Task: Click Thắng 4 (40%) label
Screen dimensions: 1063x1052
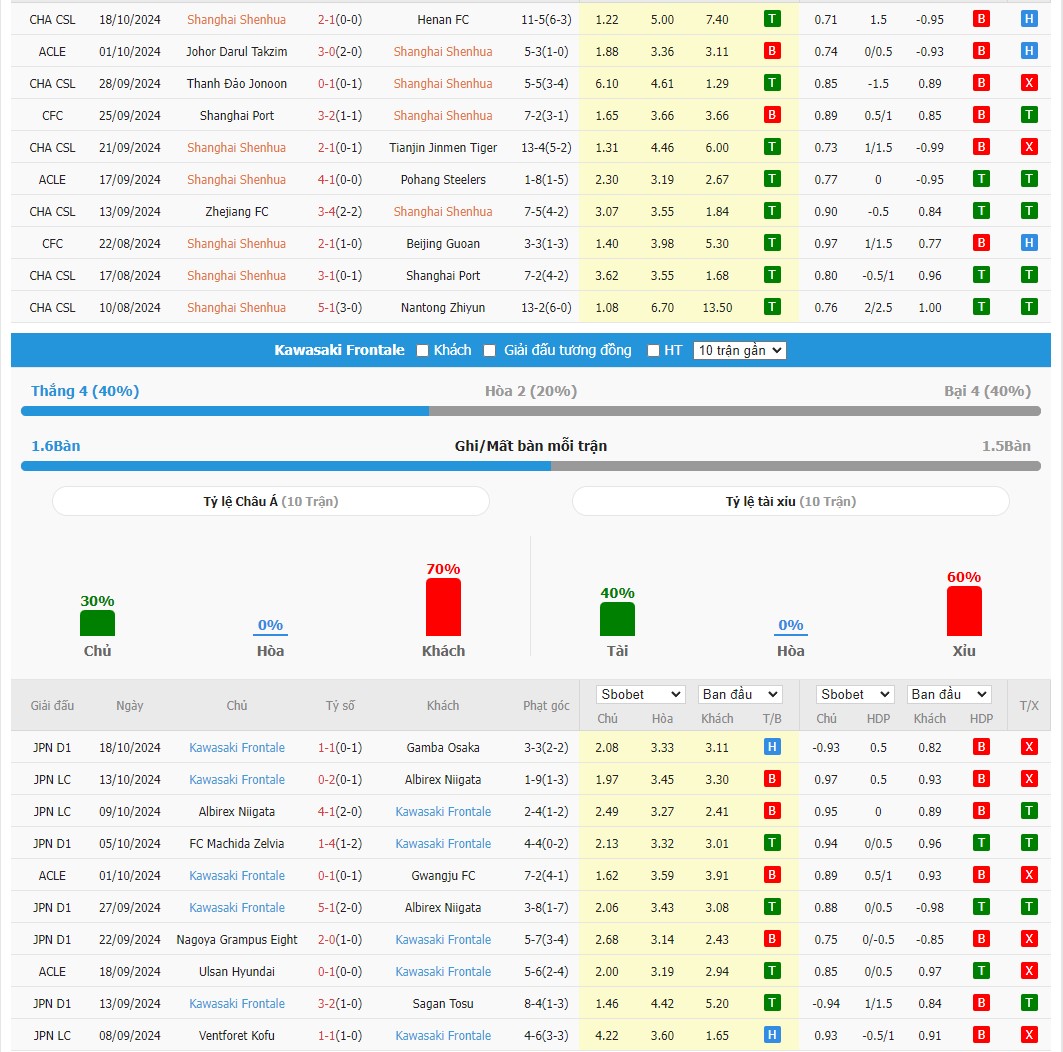Action: coord(85,391)
